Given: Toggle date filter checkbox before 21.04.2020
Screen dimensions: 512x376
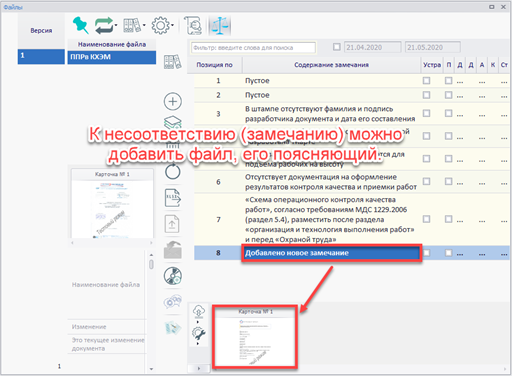Looking at the screenshot, I should (x=337, y=47).
